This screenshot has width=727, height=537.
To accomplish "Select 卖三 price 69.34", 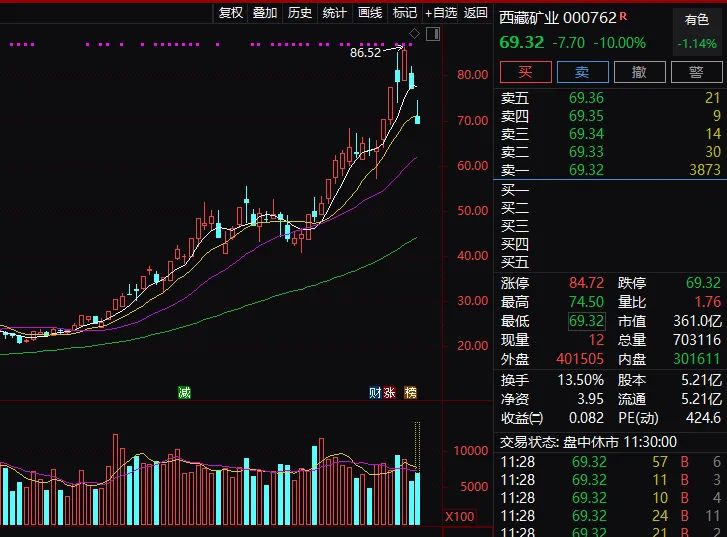I will [586, 134].
